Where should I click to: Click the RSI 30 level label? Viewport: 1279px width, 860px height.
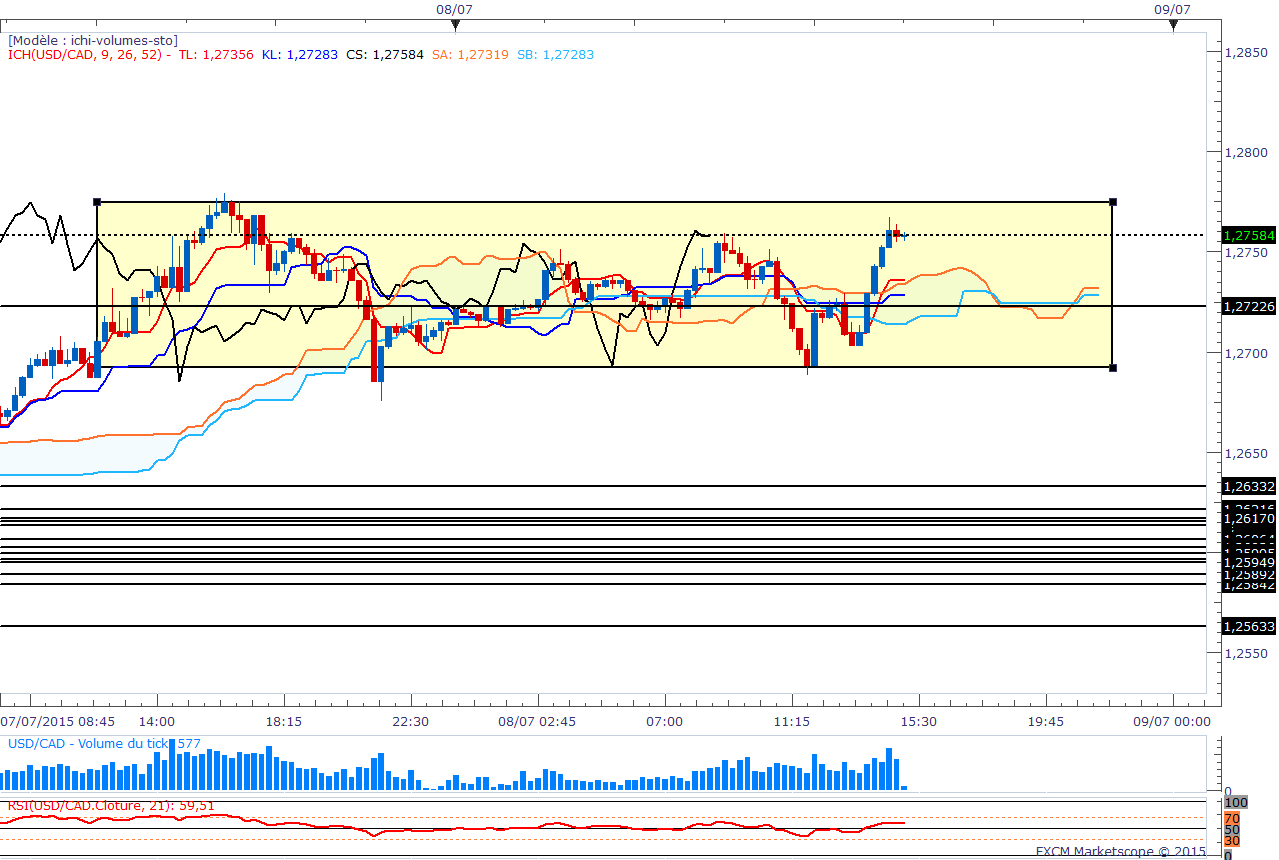point(1232,842)
